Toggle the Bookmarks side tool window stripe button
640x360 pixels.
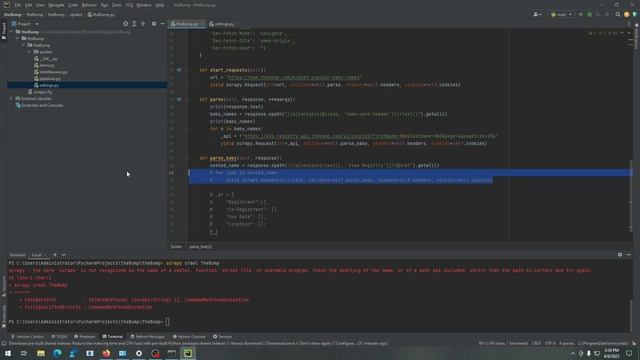[4, 316]
